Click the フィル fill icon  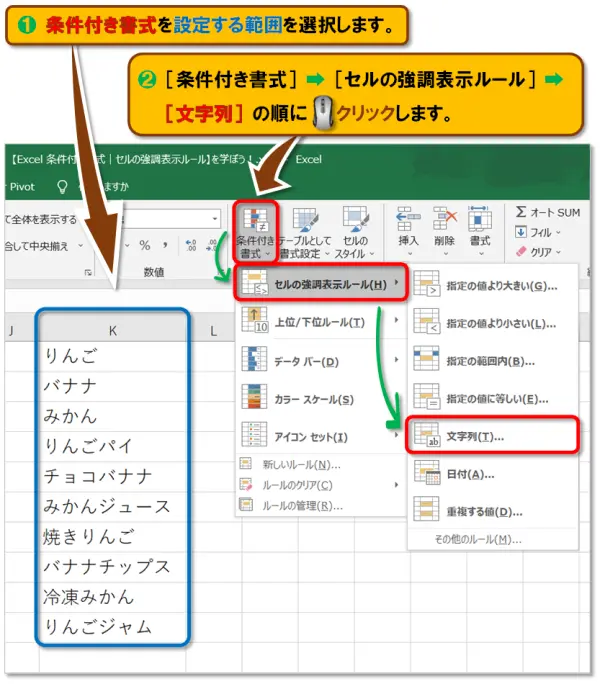click(x=521, y=232)
